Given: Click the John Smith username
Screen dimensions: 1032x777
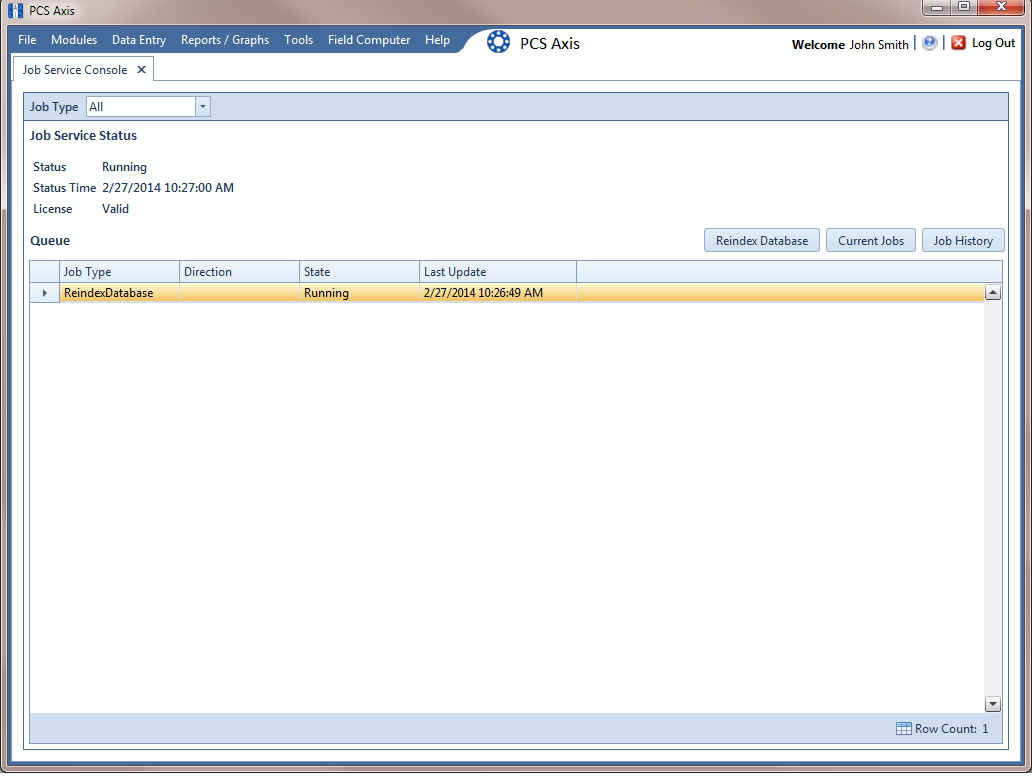Looking at the screenshot, I should click(879, 44).
